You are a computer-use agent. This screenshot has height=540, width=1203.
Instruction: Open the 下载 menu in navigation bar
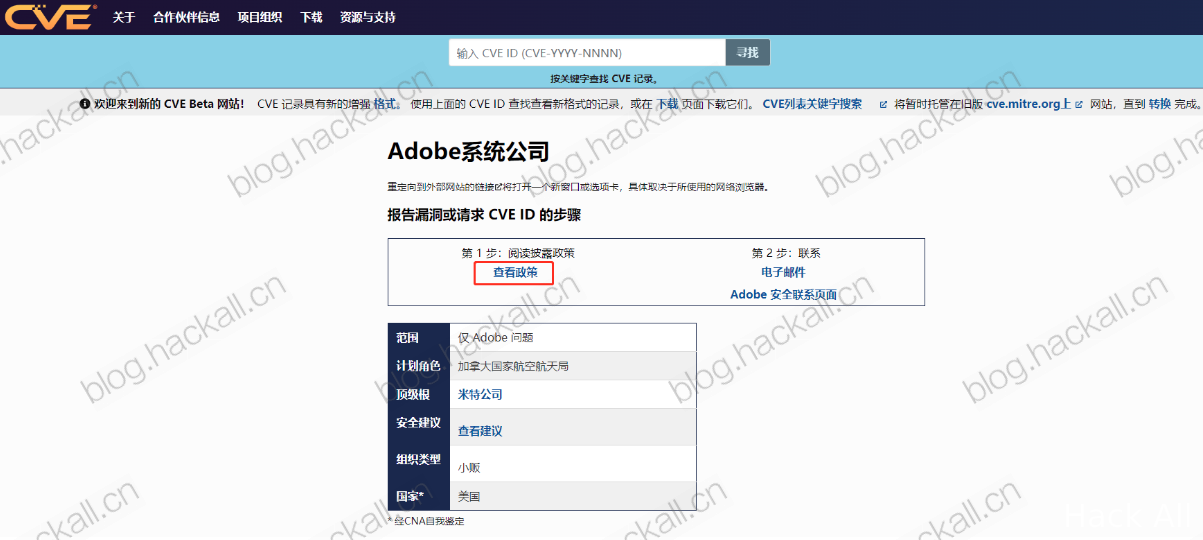tap(311, 17)
